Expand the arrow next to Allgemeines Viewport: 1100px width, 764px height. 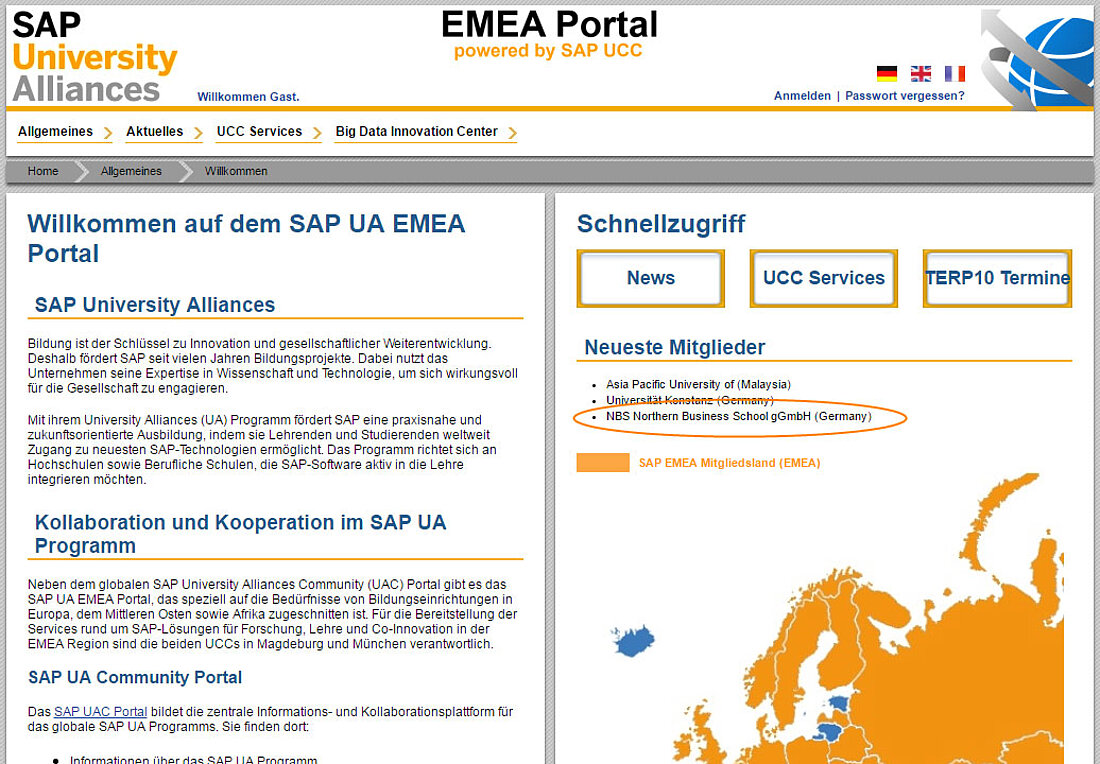107,133
